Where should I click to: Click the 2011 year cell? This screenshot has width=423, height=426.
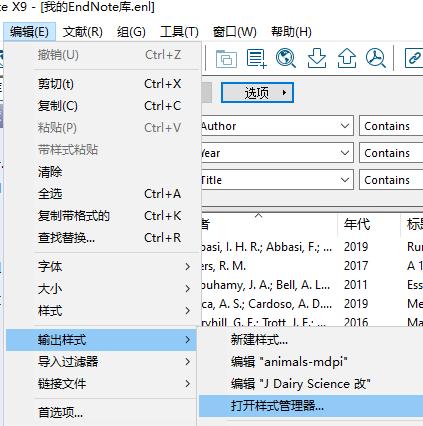pos(356,285)
